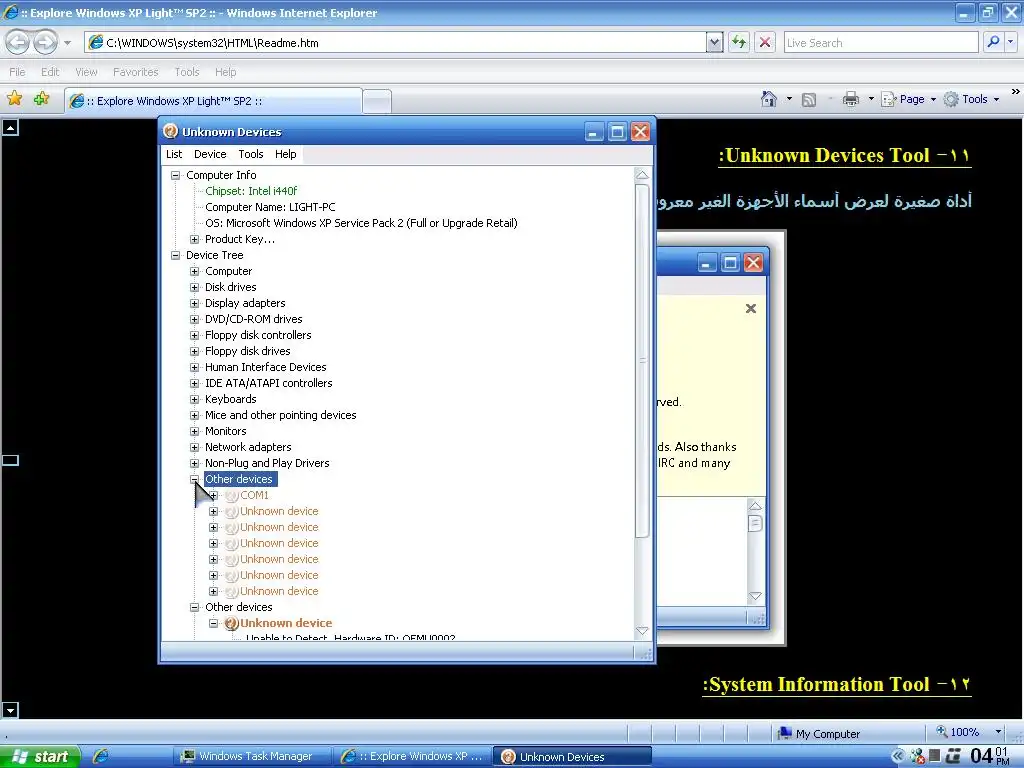Collapse the Device Tree node
The image size is (1024, 768).
(175, 255)
